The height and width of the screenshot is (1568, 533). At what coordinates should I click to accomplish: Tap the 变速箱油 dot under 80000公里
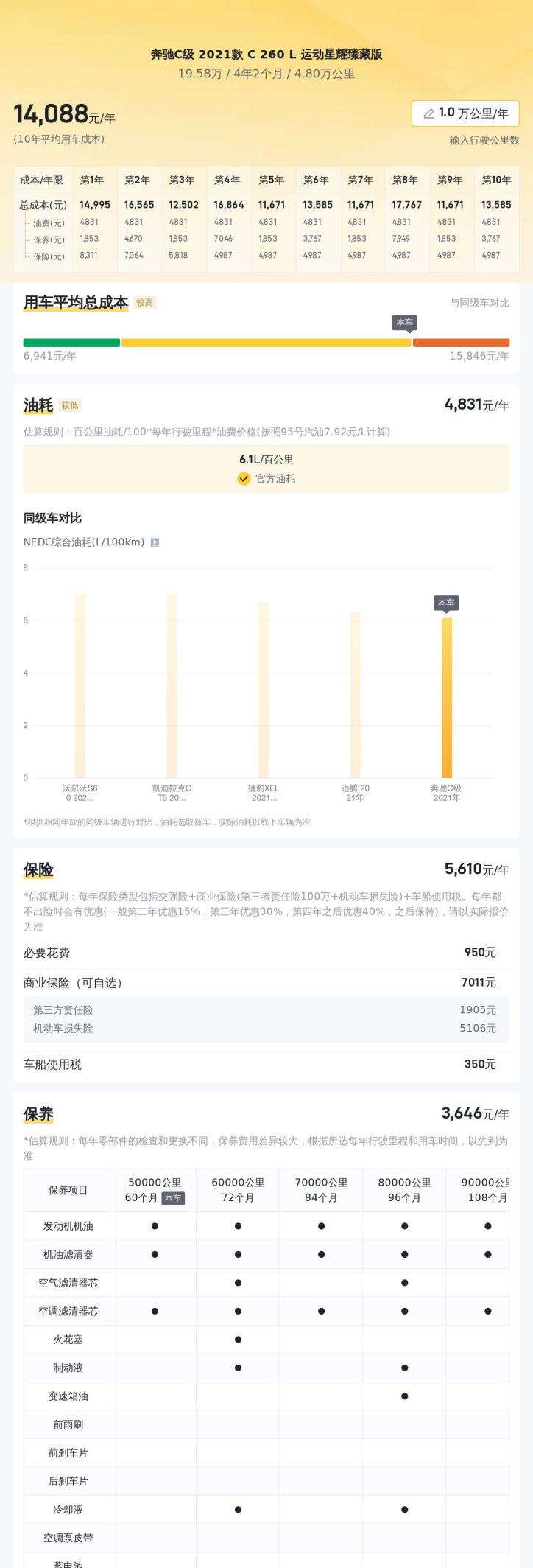(x=404, y=1396)
